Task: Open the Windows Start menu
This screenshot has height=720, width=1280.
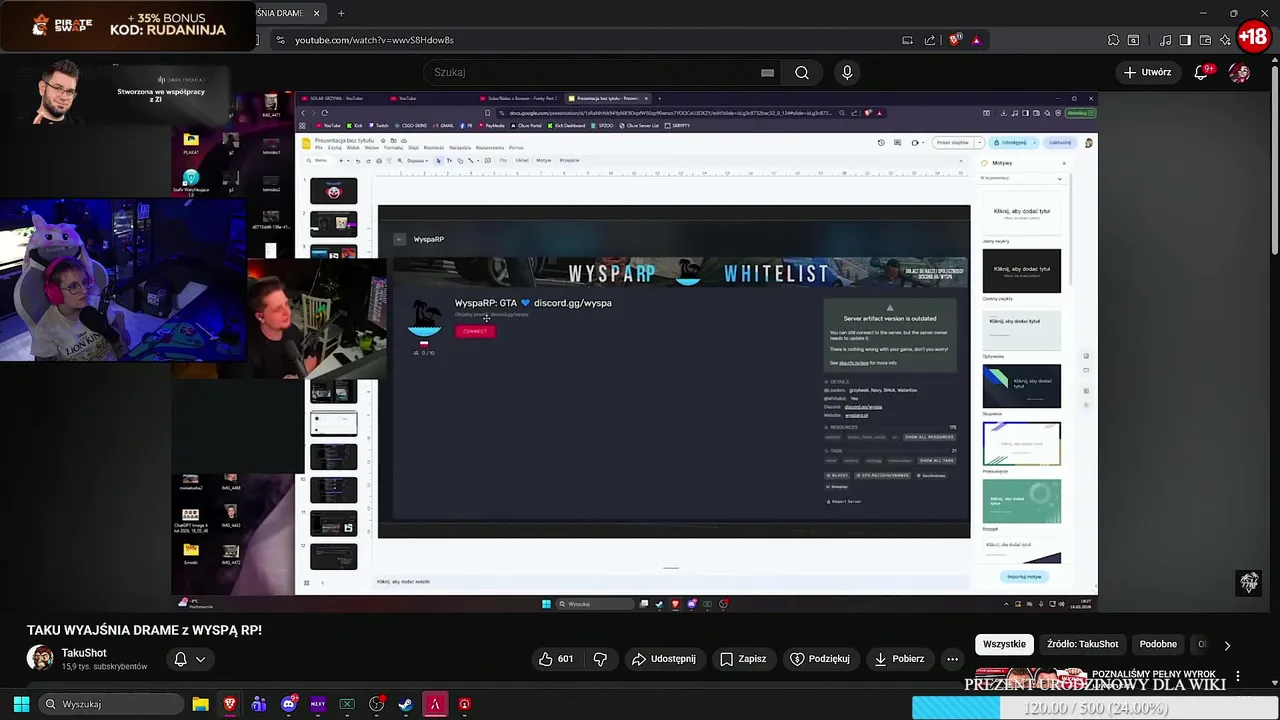Action: pyautogui.click(x=21, y=704)
